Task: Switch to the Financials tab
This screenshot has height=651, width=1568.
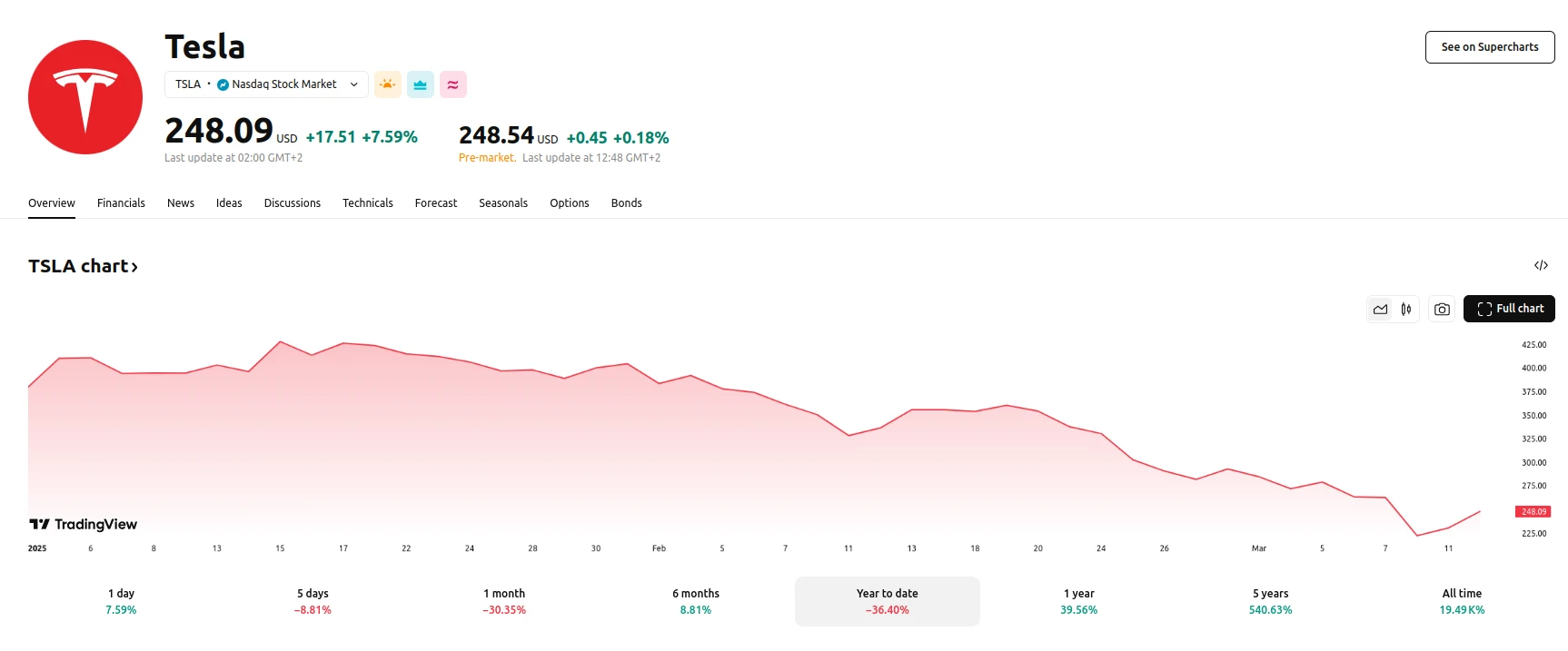Action: tap(121, 202)
